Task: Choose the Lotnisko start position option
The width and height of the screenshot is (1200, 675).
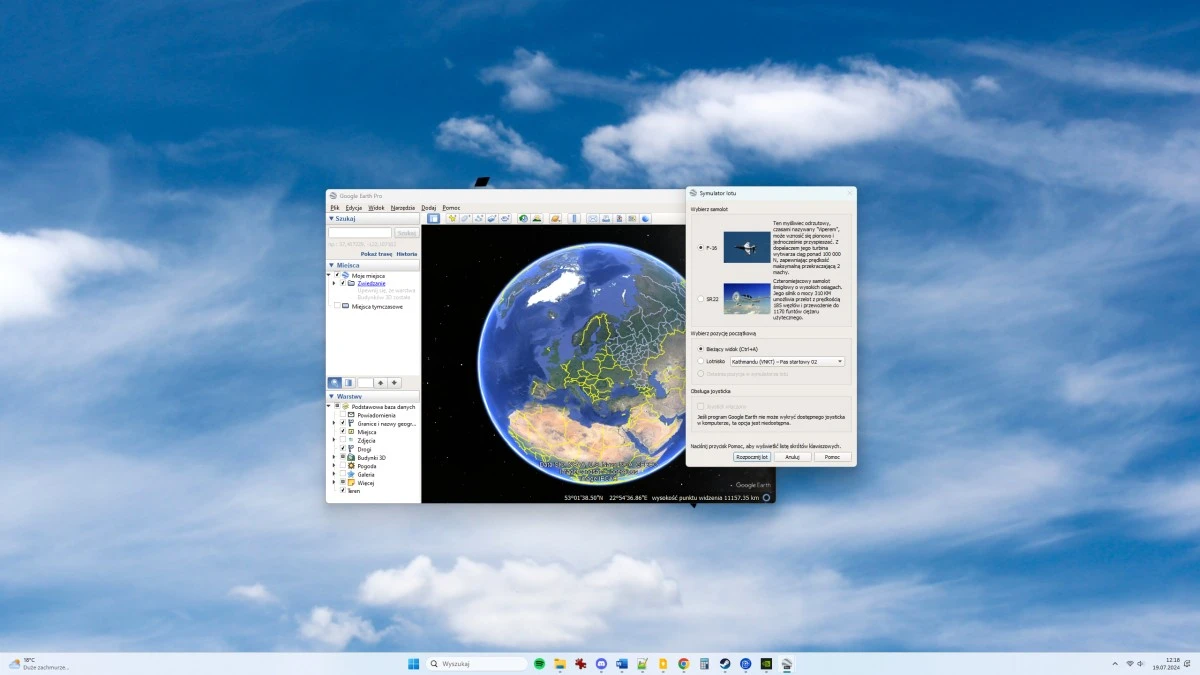Action: pos(700,361)
